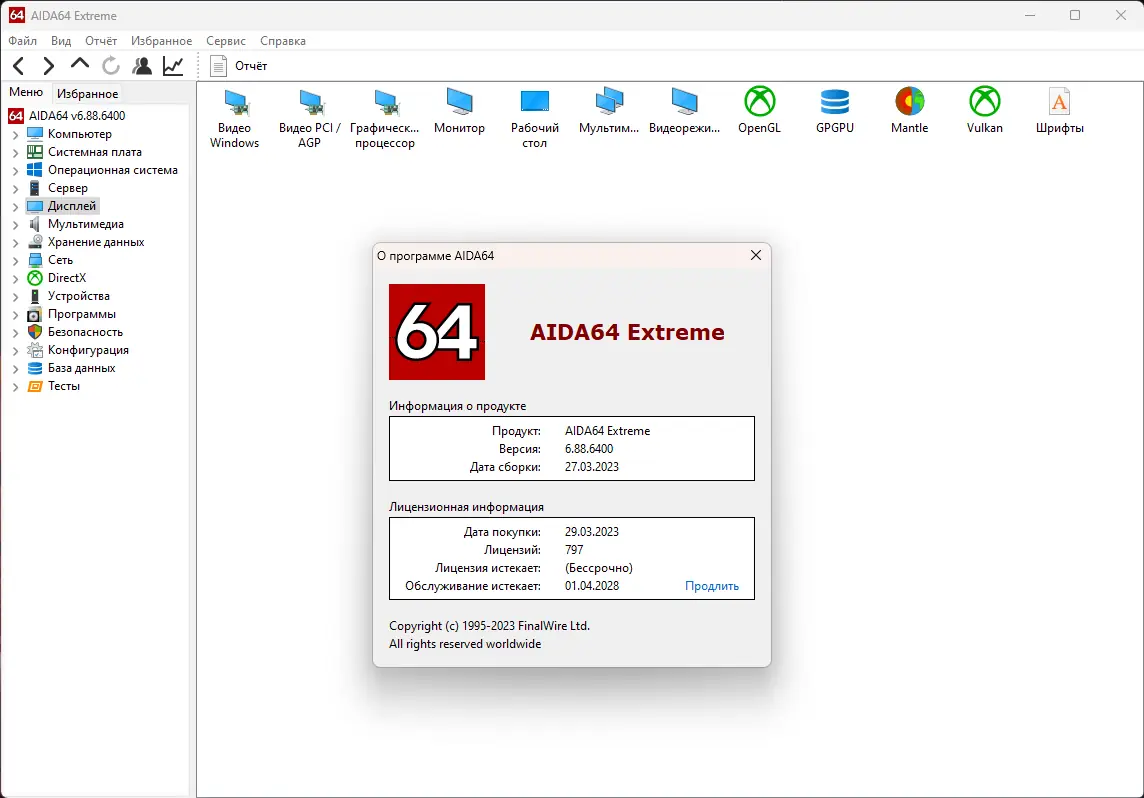Expand the Хранение данных tree node
This screenshot has height=798, width=1144.
tap(15, 242)
